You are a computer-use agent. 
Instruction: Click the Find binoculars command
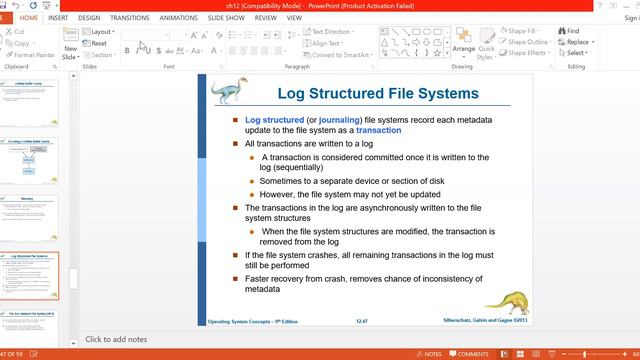[569, 31]
